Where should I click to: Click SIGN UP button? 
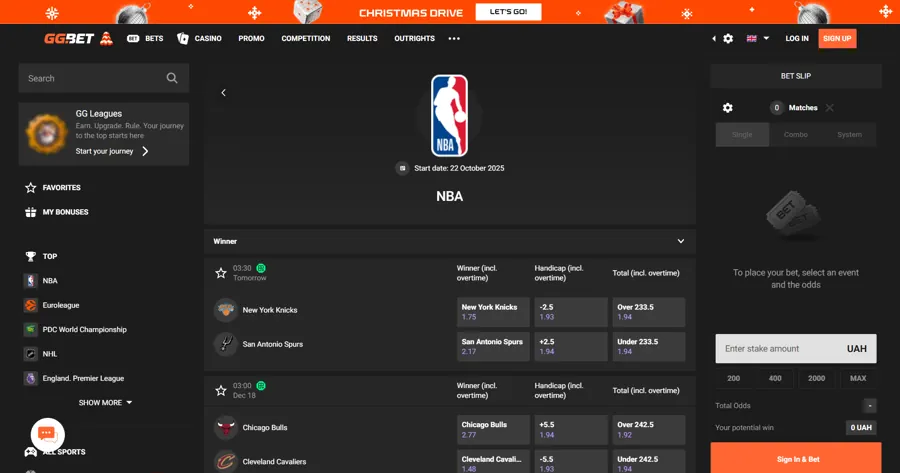pos(837,38)
